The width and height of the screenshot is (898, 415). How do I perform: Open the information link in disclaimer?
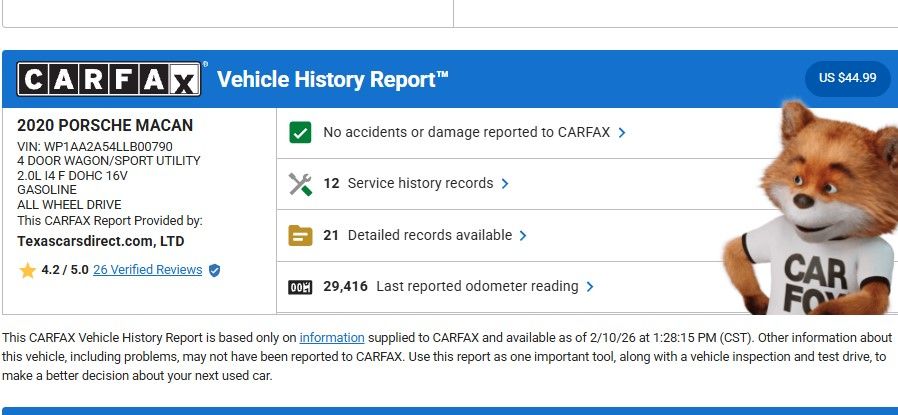[331, 337]
